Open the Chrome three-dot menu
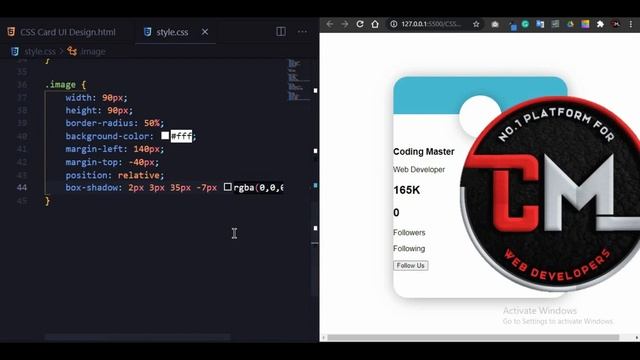This screenshot has width=640, height=360. 631,24
